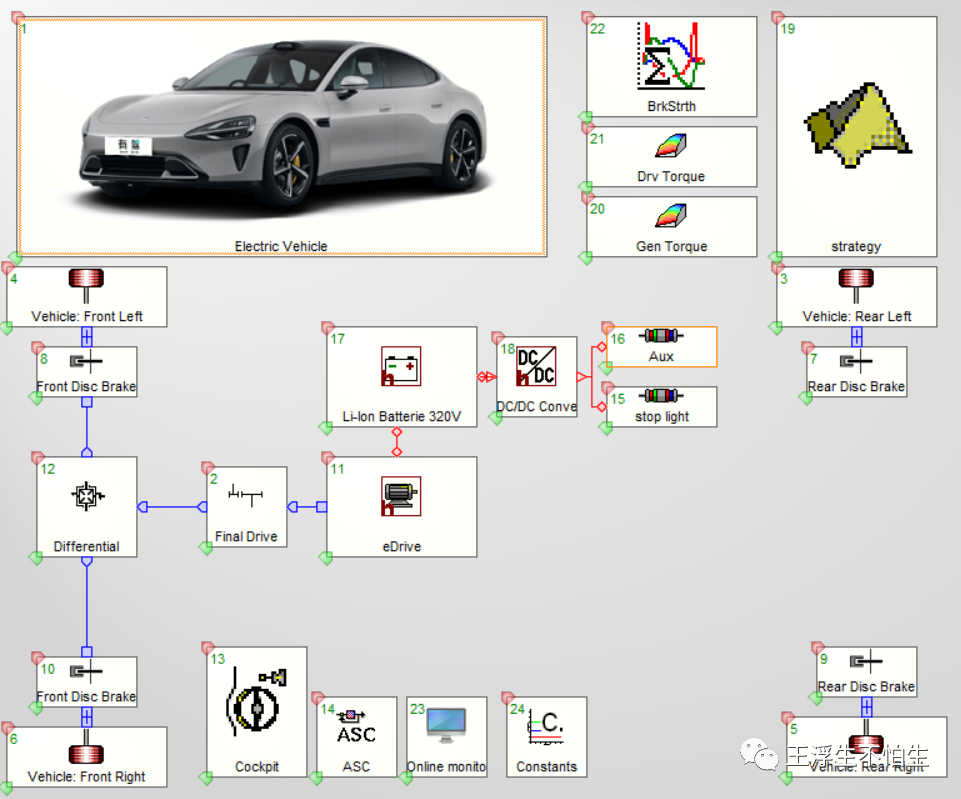
Task: Select the Vehicle: Front Right wheel icon
Action: [86, 746]
